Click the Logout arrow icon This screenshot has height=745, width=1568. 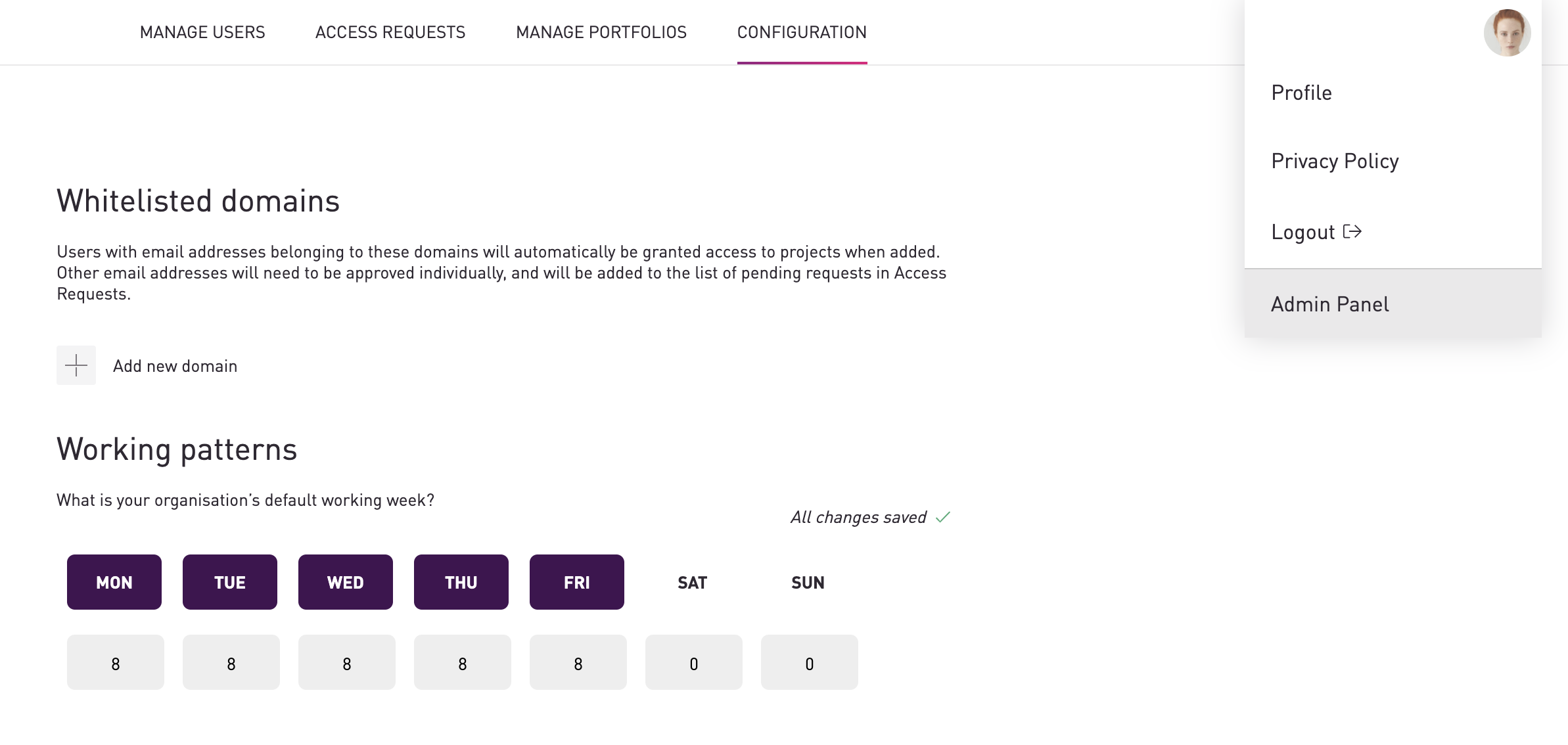(1352, 231)
